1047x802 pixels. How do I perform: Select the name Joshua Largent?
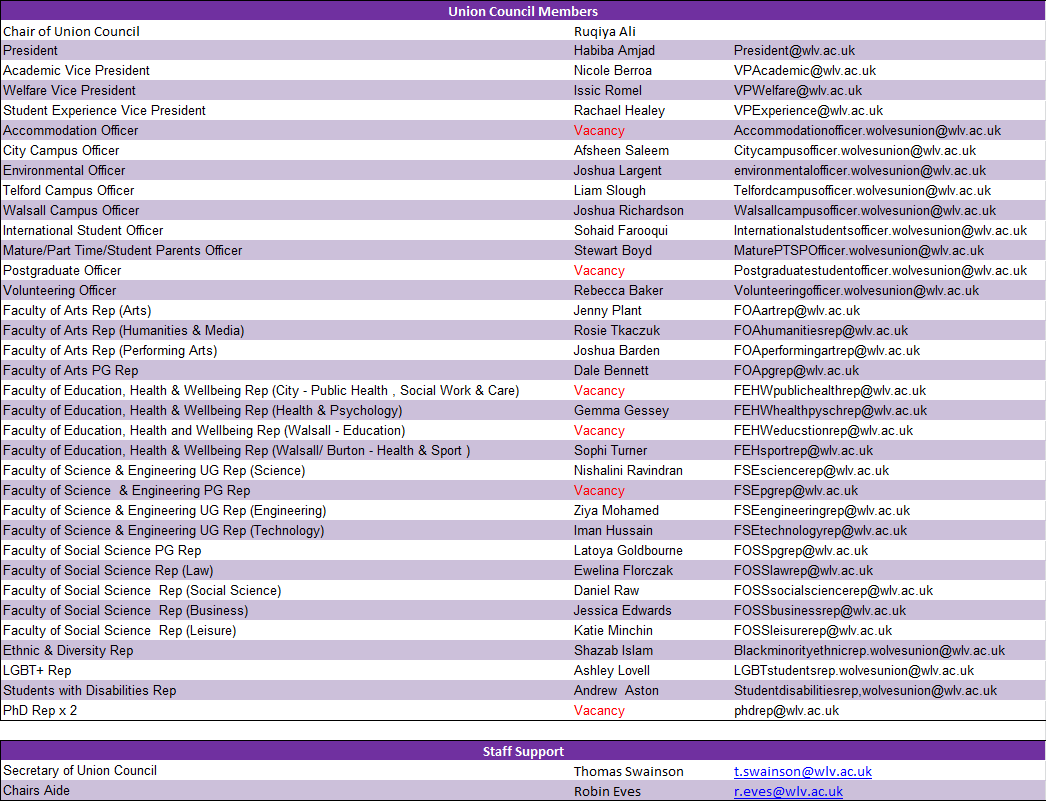[x=618, y=171]
